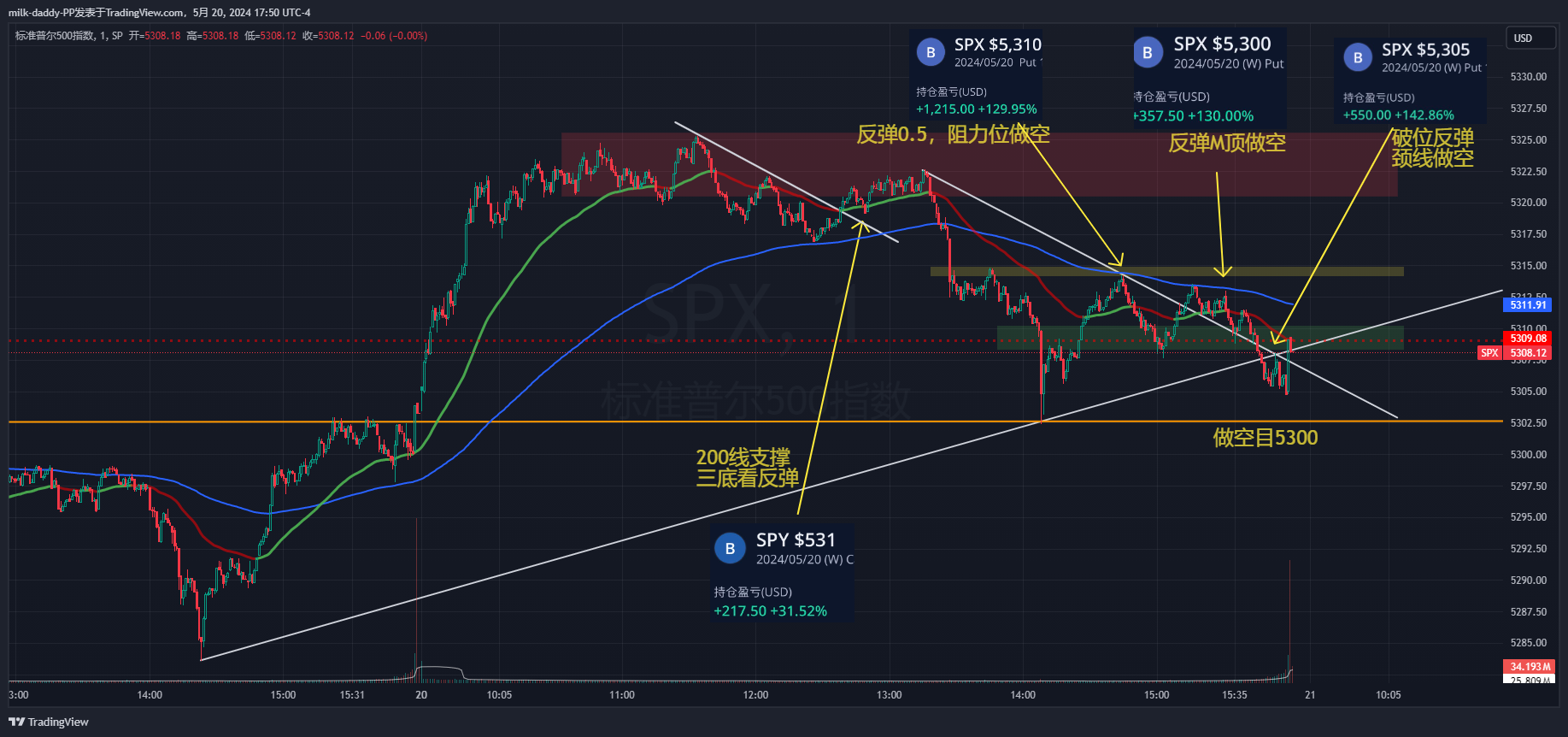The width and height of the screenshot is (1568, 737).
Task: Click the red 5309.08 price axis label
Action: tap(1528, 339)
